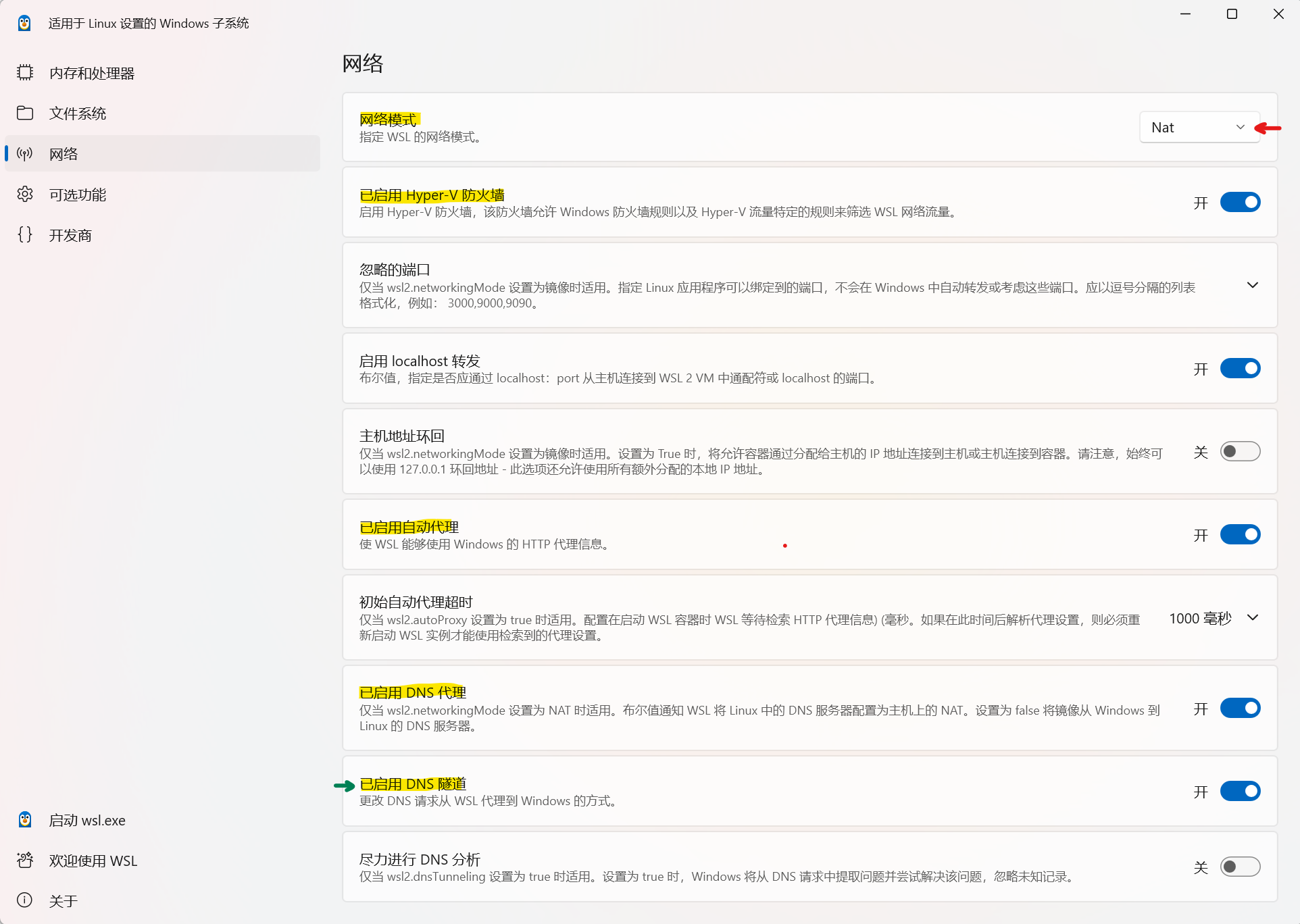This screenshot has height=924, width=1300.
Task: Expand the 忽略的端口 section
Action: pos(1252,286)
